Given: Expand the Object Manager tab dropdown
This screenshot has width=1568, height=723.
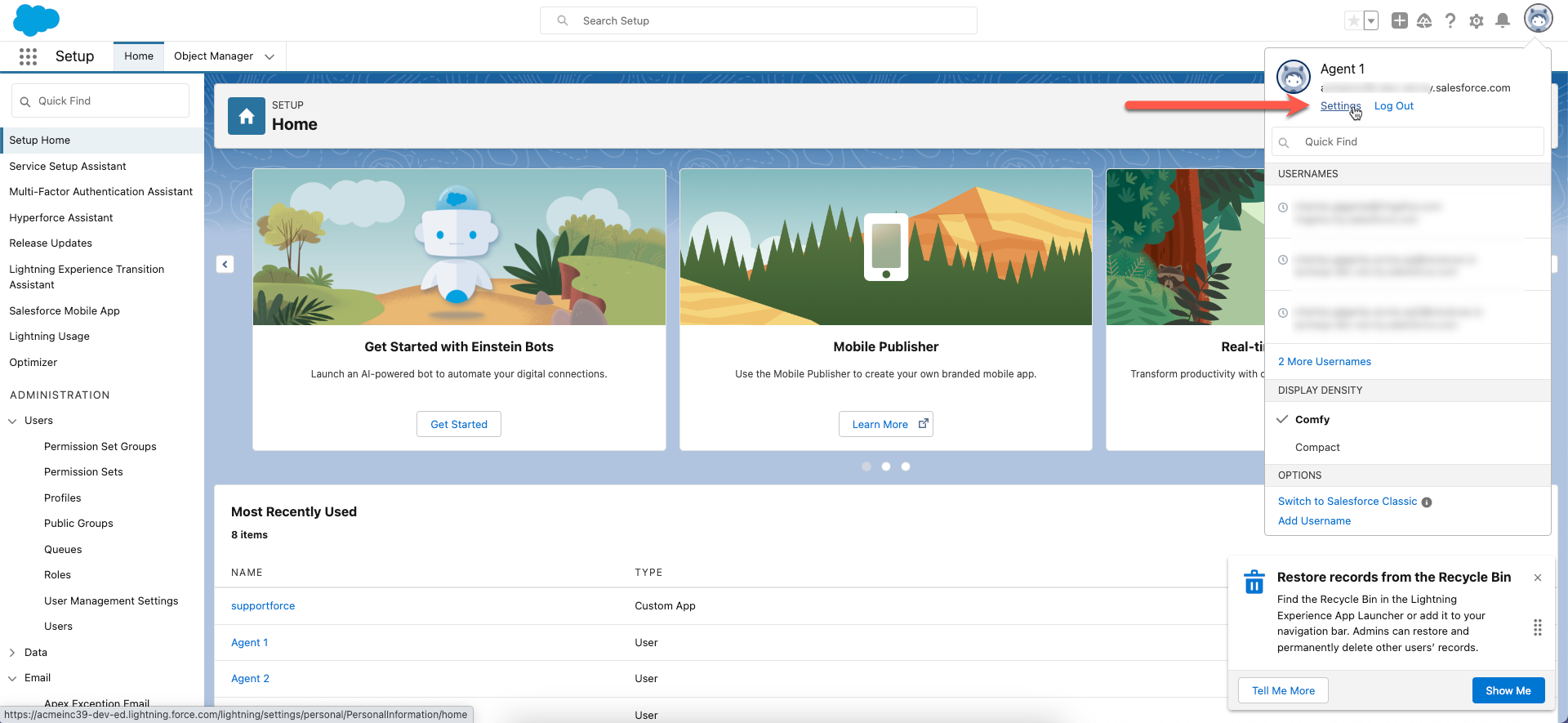Looking at the screenshot, I should (x=269, y=56).
